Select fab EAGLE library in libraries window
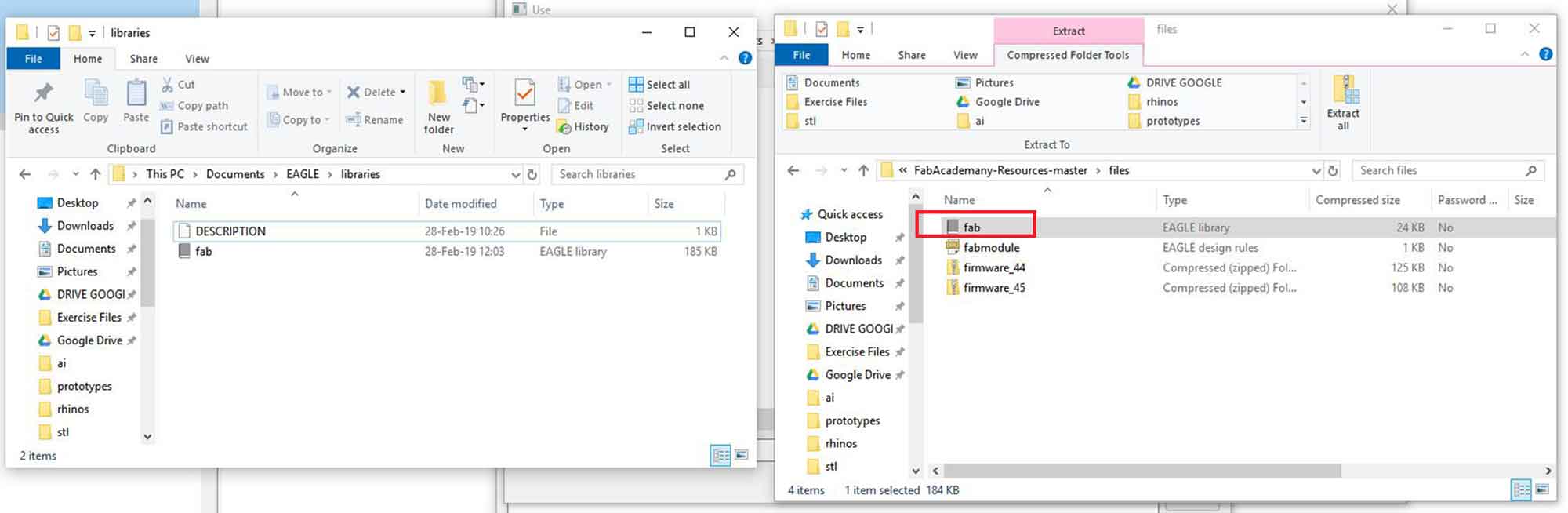Image resolution: width=1568 pixels, height=513 pixels. [x=446, y=252]
